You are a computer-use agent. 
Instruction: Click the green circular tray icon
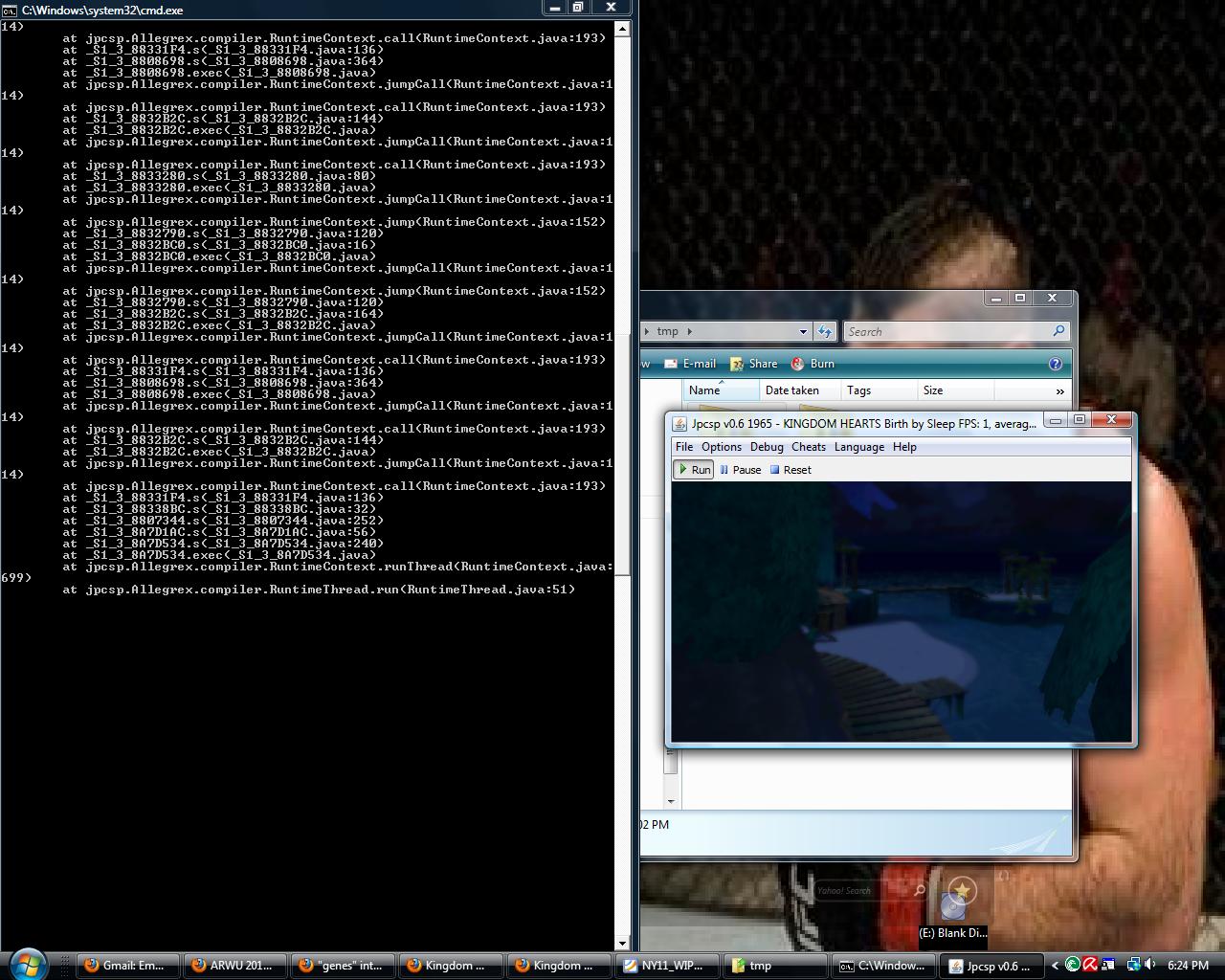coord(1074,966)
